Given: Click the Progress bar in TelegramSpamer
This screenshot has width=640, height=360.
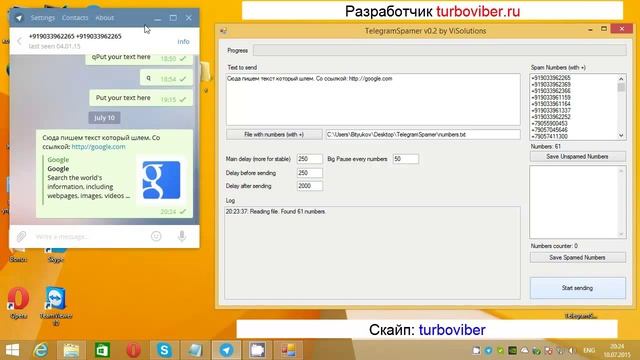Looking at the screenshot, I should point(439,51).
